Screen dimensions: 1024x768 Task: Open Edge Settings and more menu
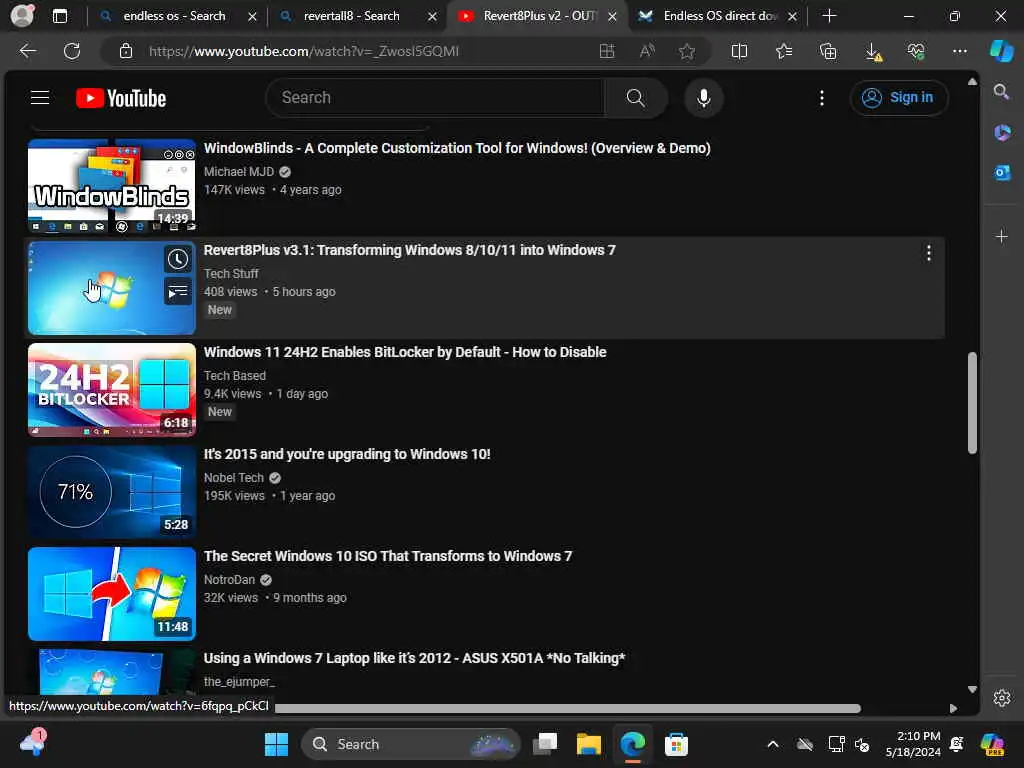[959, 51]
